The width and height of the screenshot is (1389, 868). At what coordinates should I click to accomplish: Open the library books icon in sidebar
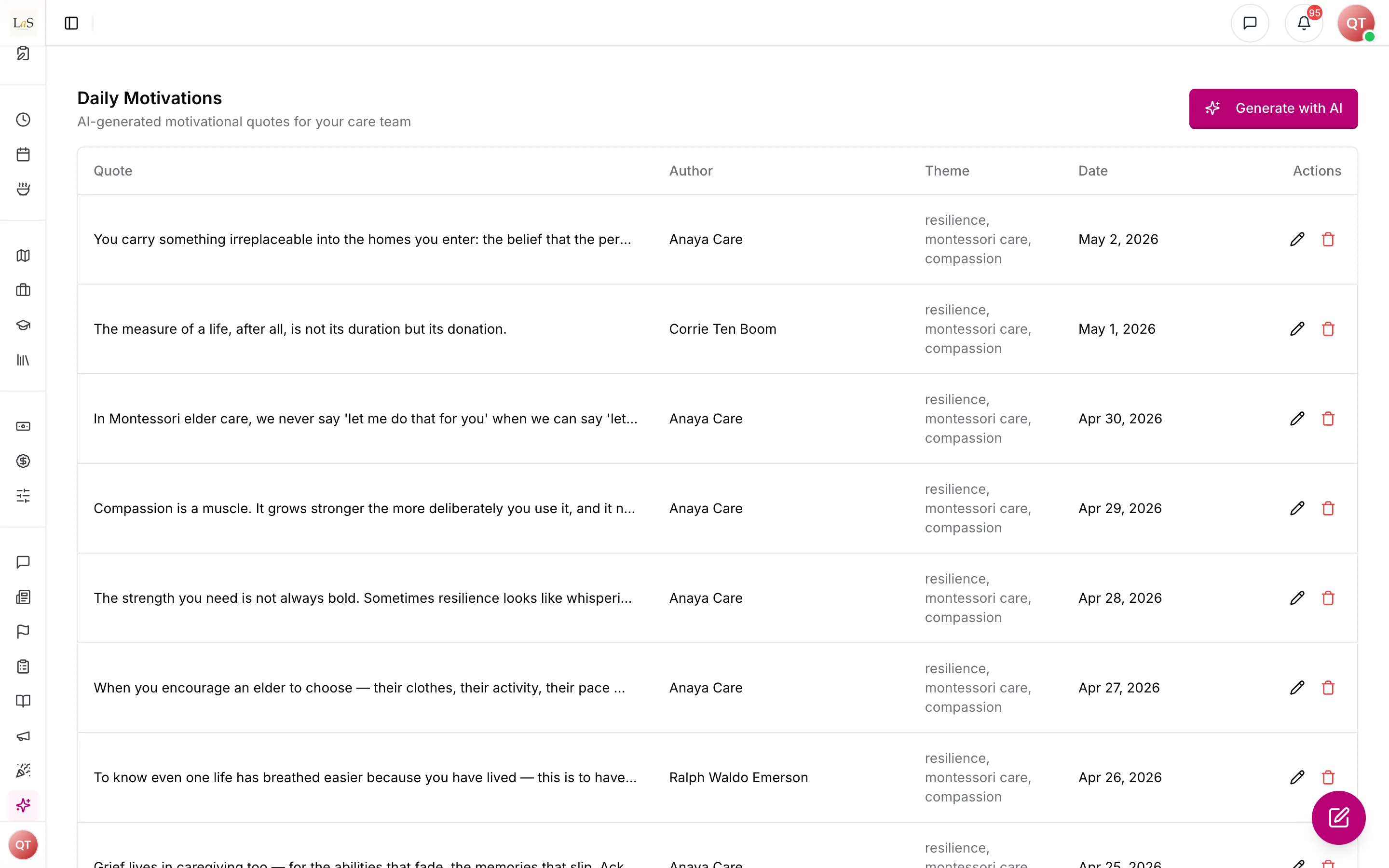[x=23, y=360]
